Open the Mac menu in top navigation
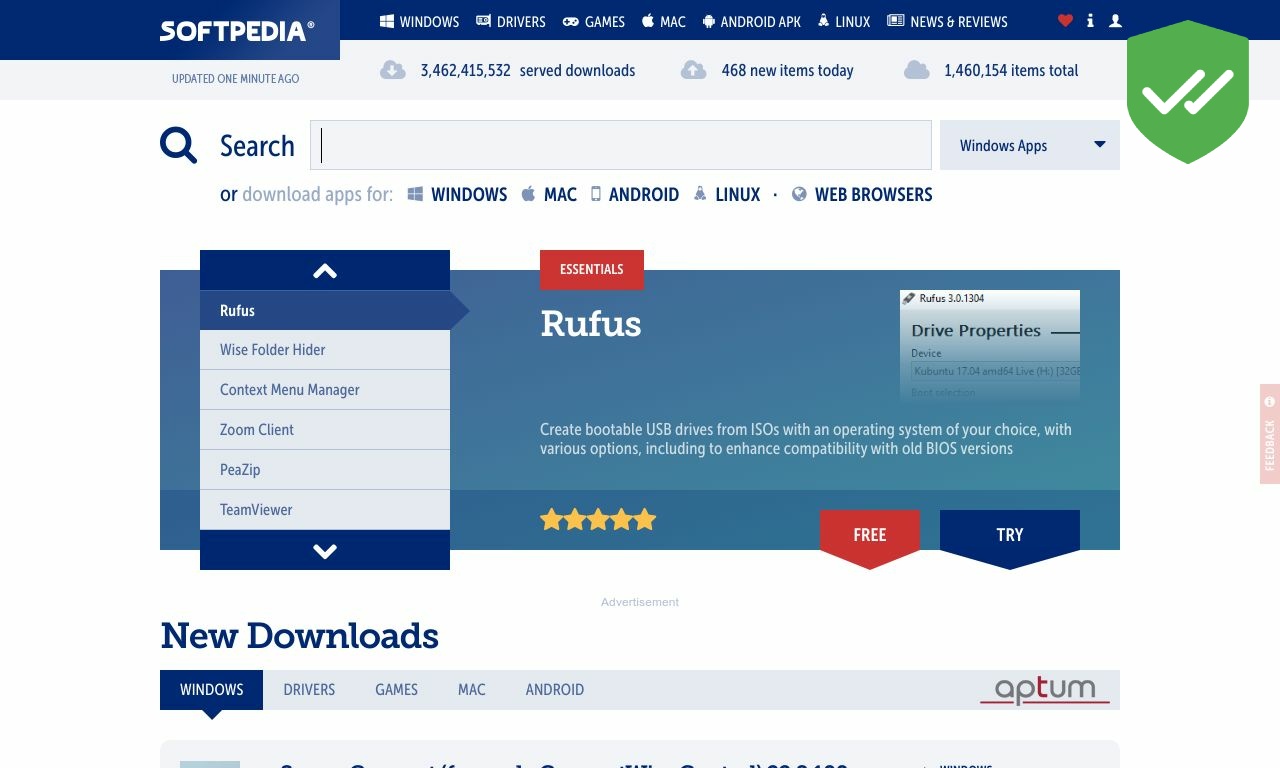The image size is (1280, 768). tap(663, 21)
